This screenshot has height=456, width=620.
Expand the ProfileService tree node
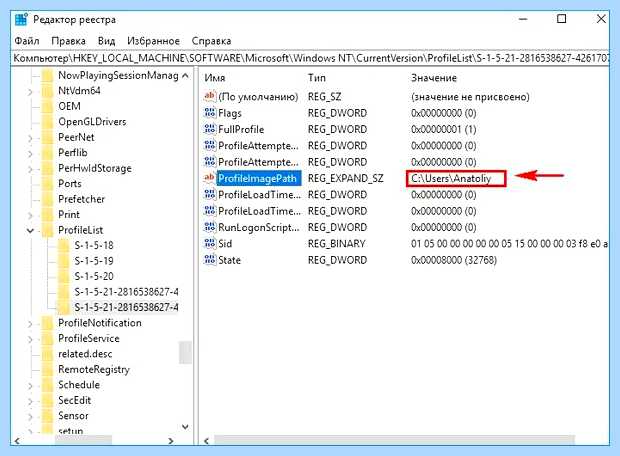tap(30, 339)
